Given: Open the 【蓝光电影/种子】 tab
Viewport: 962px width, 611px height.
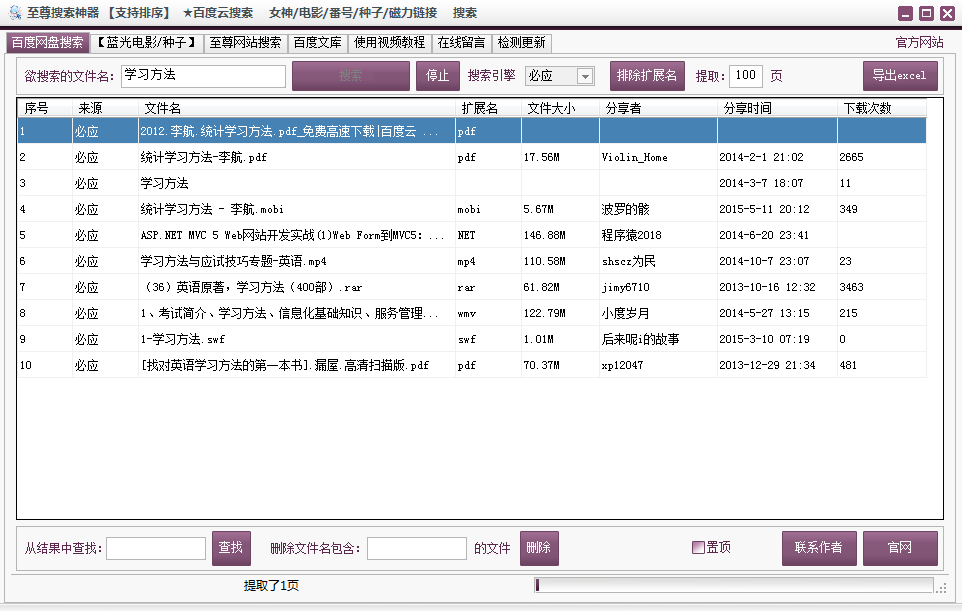Looking at the screenshot, I should (x=147, y=42).
